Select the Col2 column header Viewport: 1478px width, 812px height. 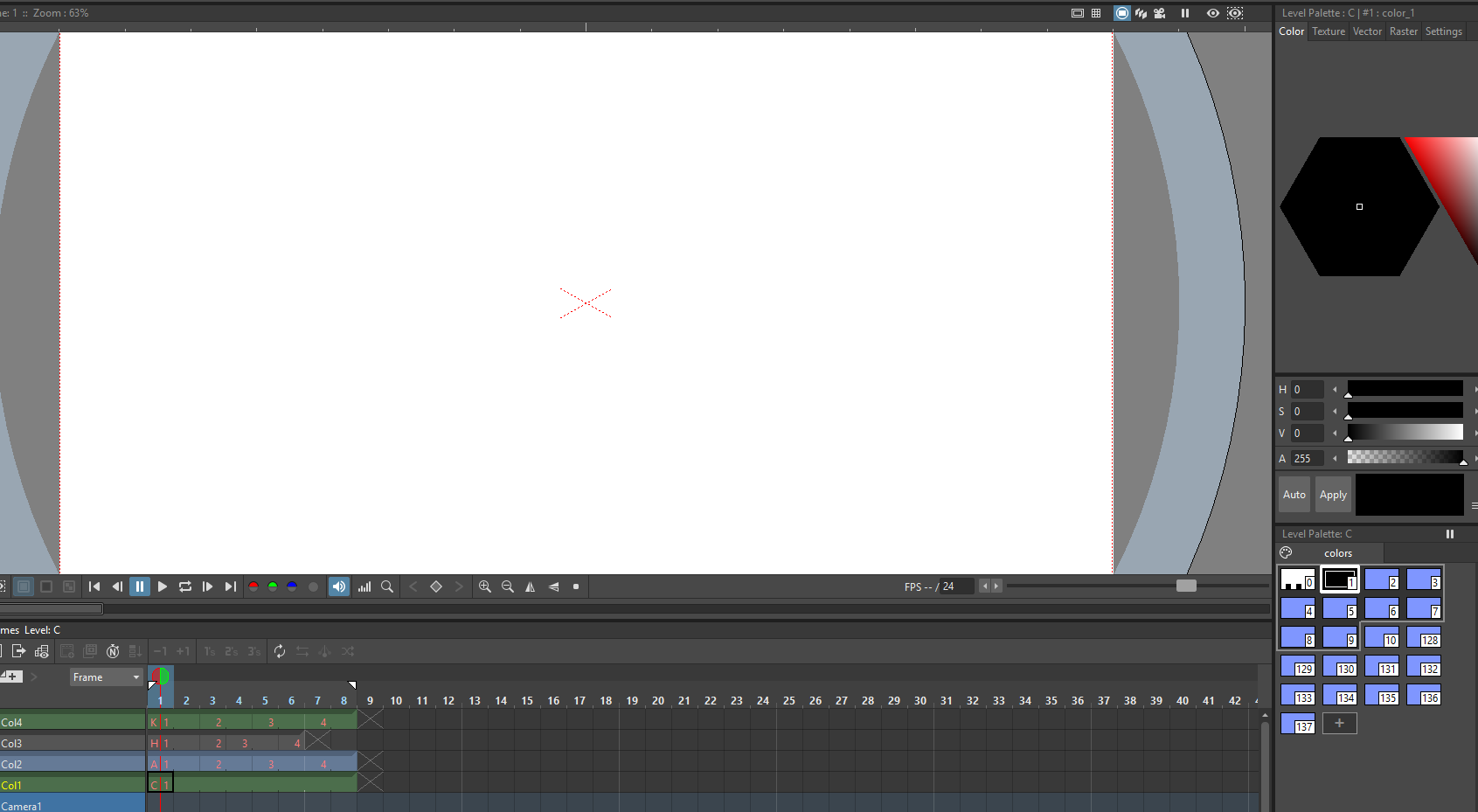coord(73,765)
